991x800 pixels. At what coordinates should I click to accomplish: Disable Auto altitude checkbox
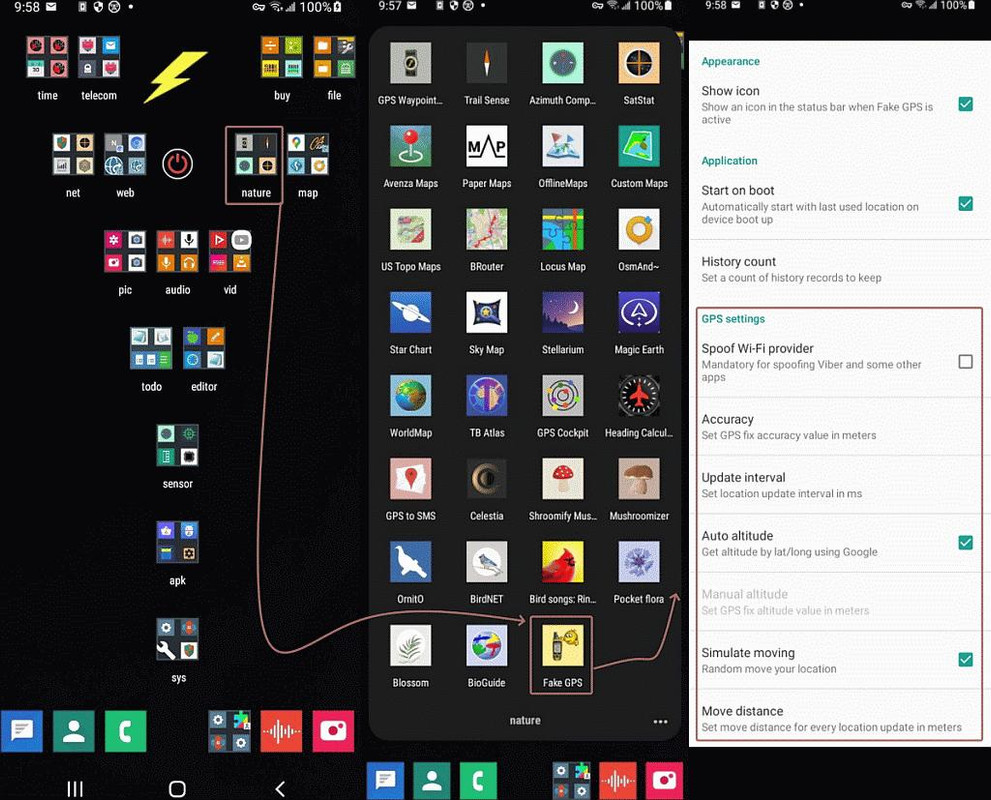[x=965, y=542]
